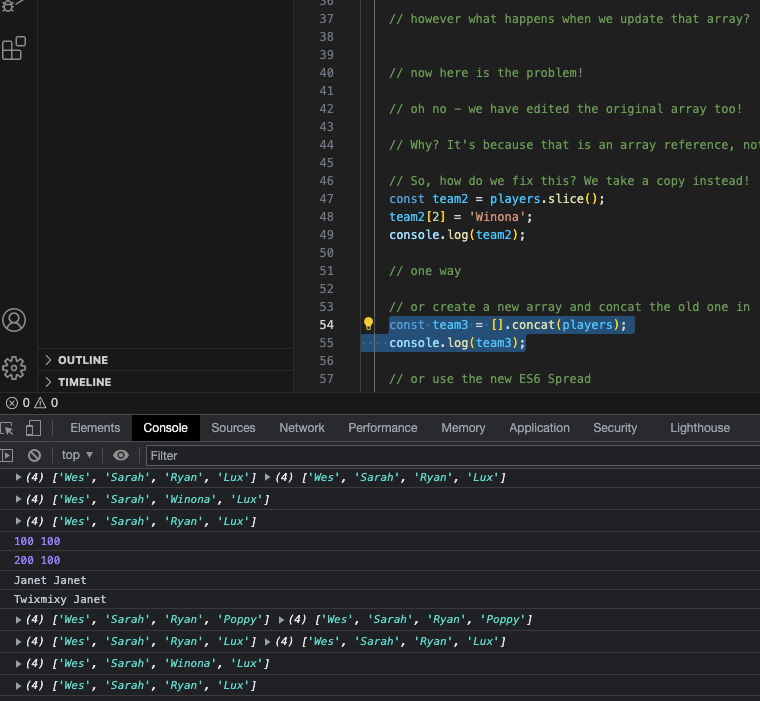Clear the console with the ban icon
Viewport: 760px width, 701px height.
pyautogui.click(x=33, y=455)
